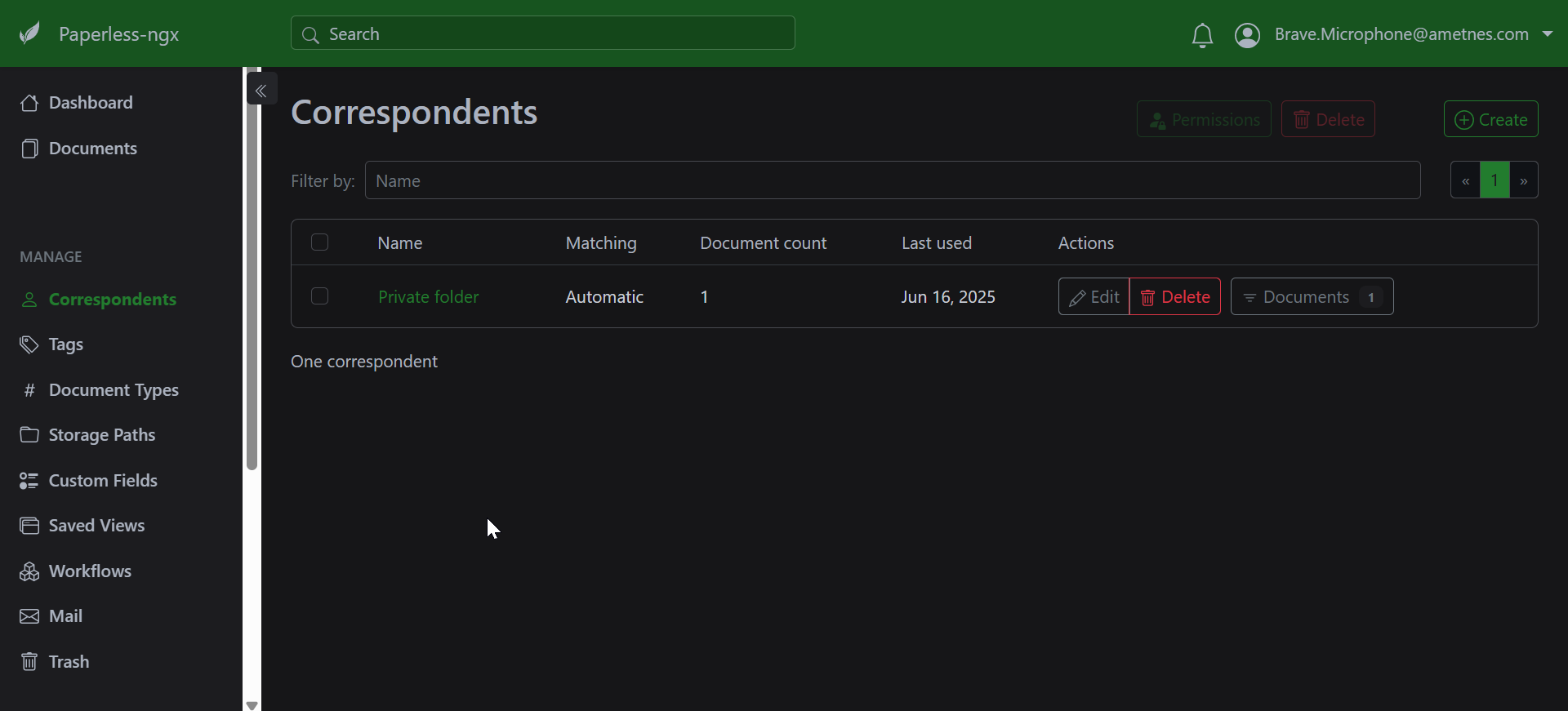Viewport: 1568px width, 711px height.
Task: Click the Create correspondent button
Action: [x=1490, y=119]
